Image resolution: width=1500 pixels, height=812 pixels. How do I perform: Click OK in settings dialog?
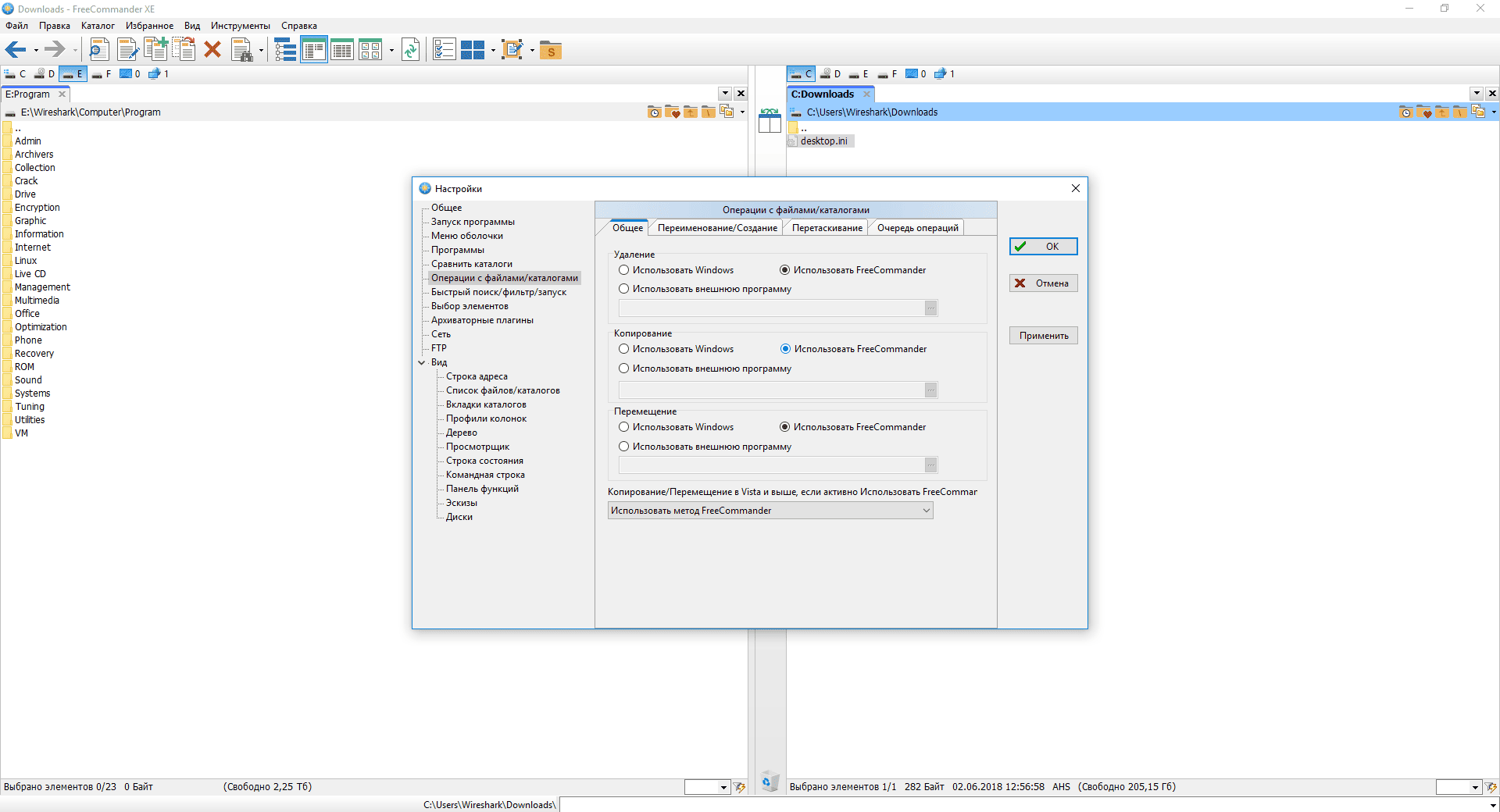(x=1044, y=247)
